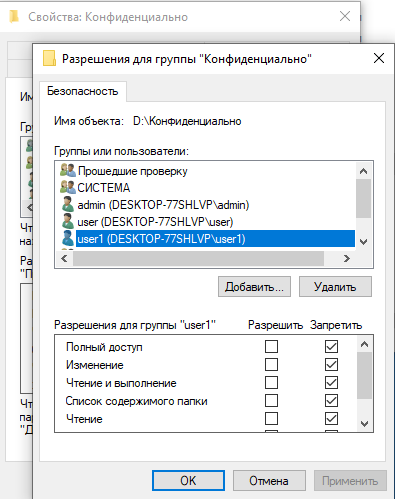Open the Безопасность tab
Viewport: 395px width, 499px height.
pos(83,91)
